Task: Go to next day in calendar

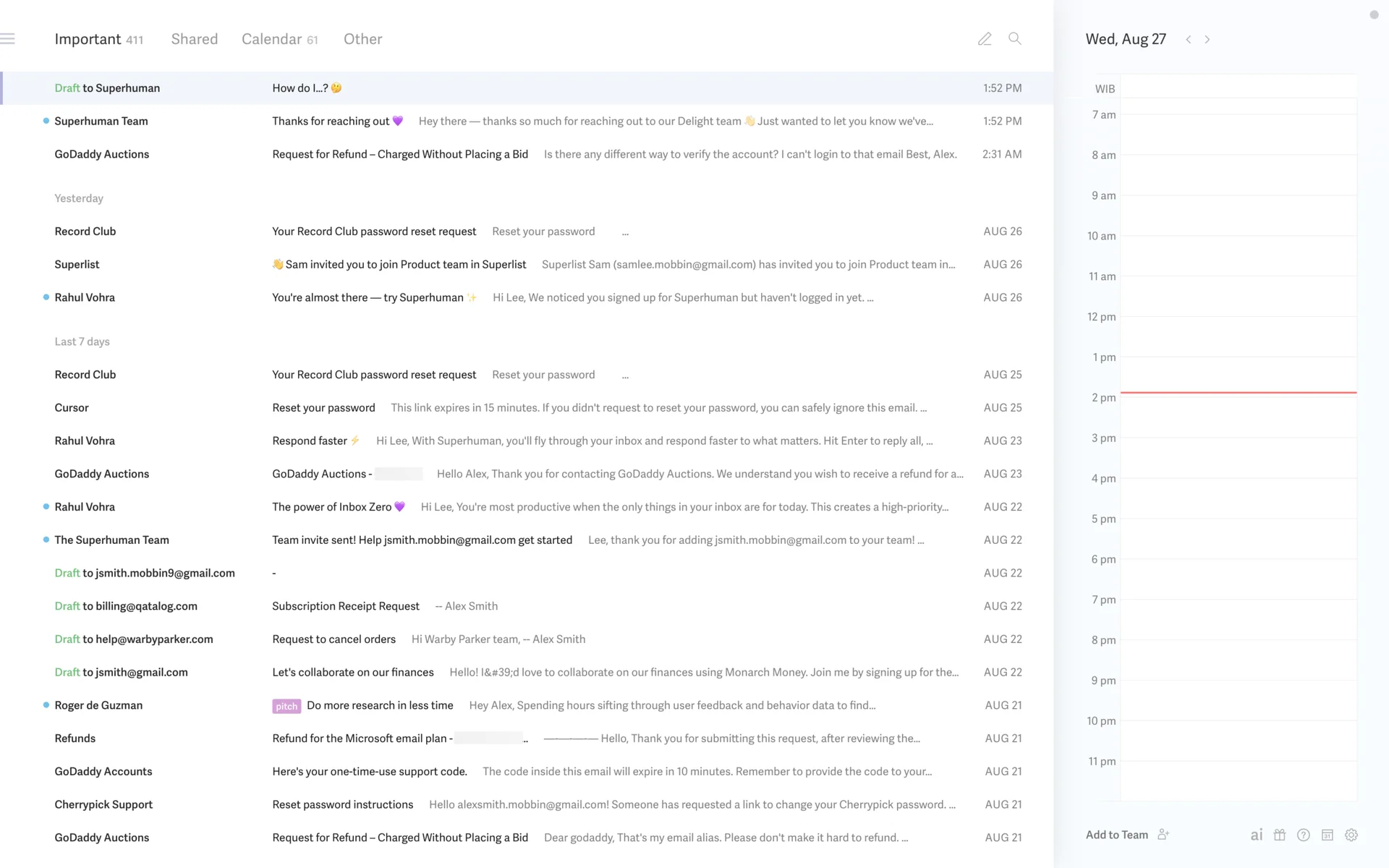Action: tap(1207, 40)
